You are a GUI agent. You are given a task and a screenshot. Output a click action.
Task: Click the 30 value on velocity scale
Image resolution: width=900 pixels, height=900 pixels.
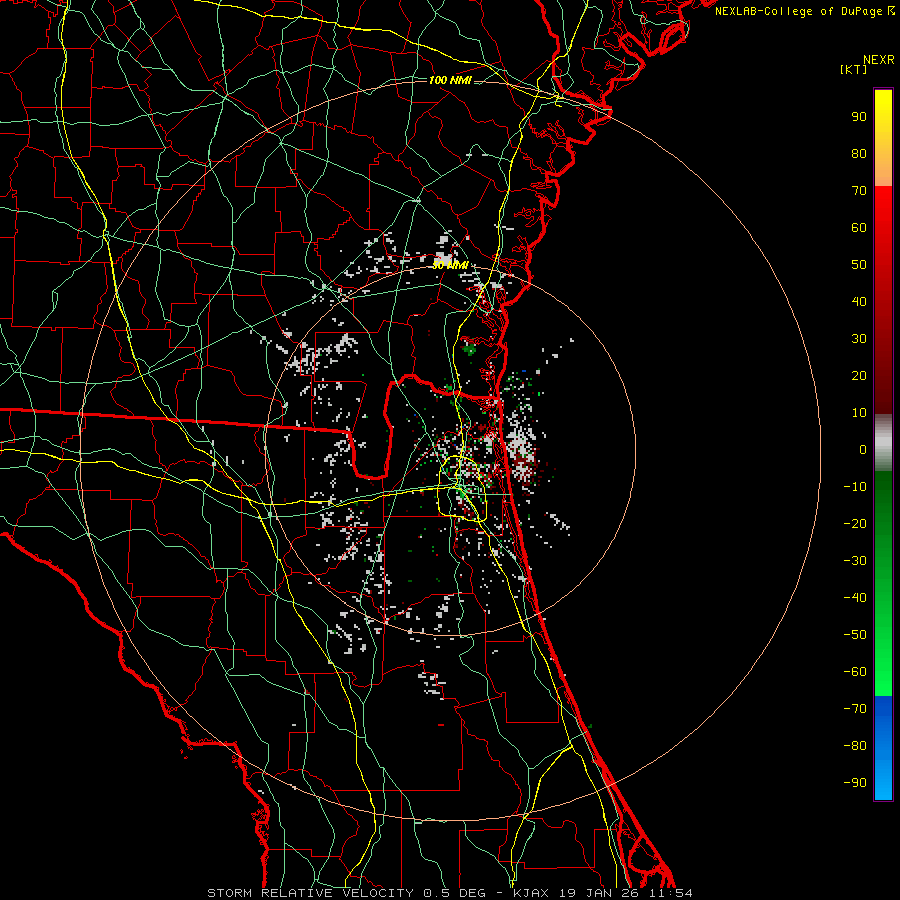click(x=859, y=339)
